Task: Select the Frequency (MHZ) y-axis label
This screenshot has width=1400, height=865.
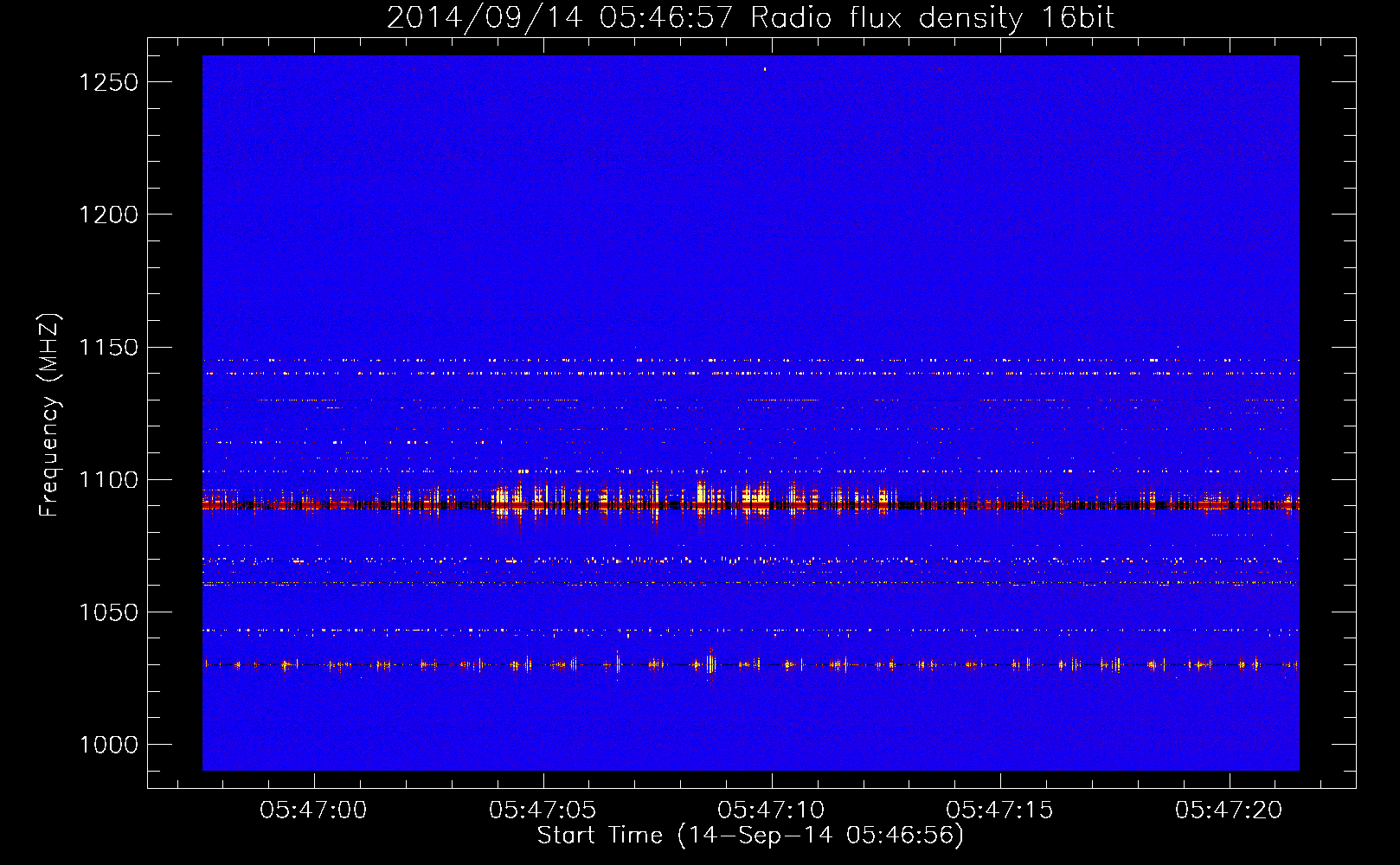Action: 49,415
